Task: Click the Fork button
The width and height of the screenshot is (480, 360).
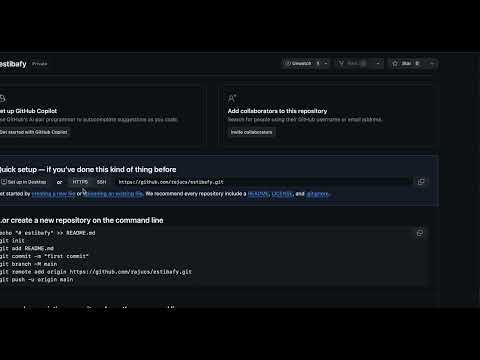Action: (352, 63)
